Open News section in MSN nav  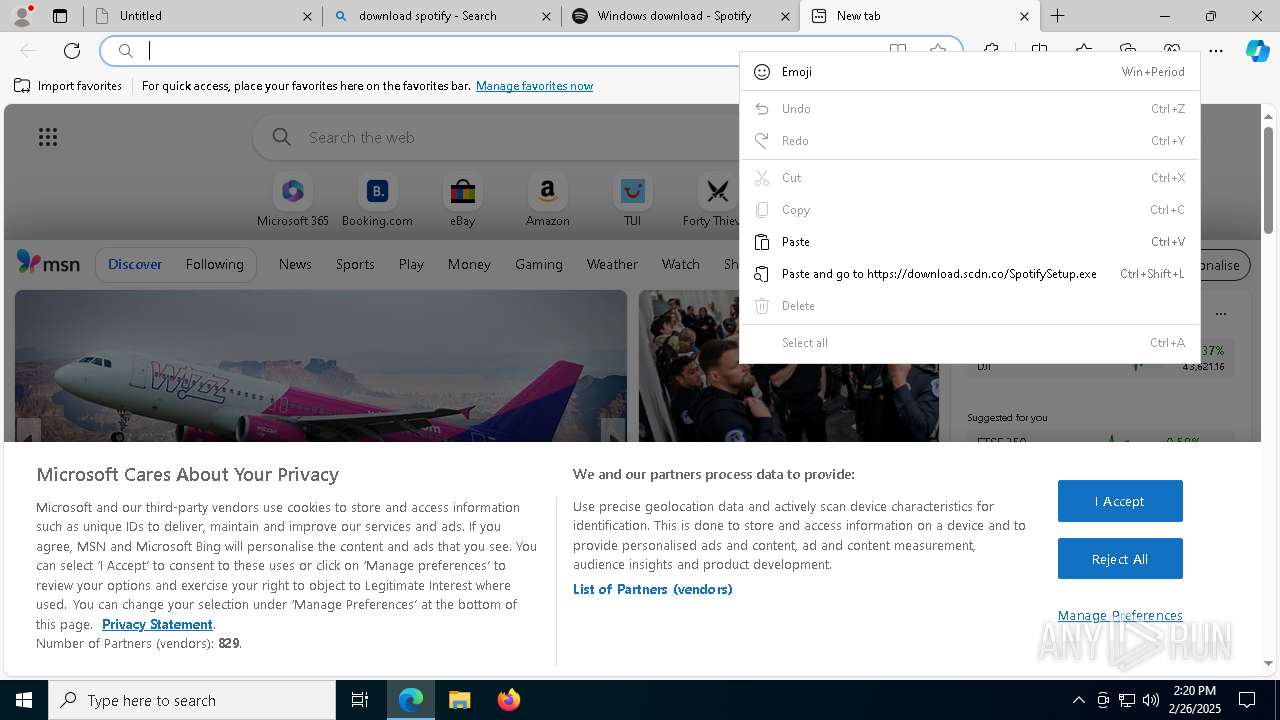point(295,264)
